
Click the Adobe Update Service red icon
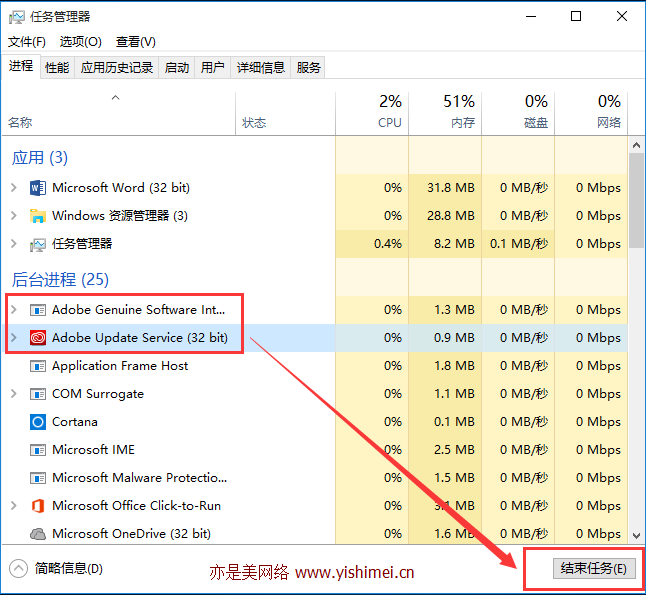click(x=38, y=338)
